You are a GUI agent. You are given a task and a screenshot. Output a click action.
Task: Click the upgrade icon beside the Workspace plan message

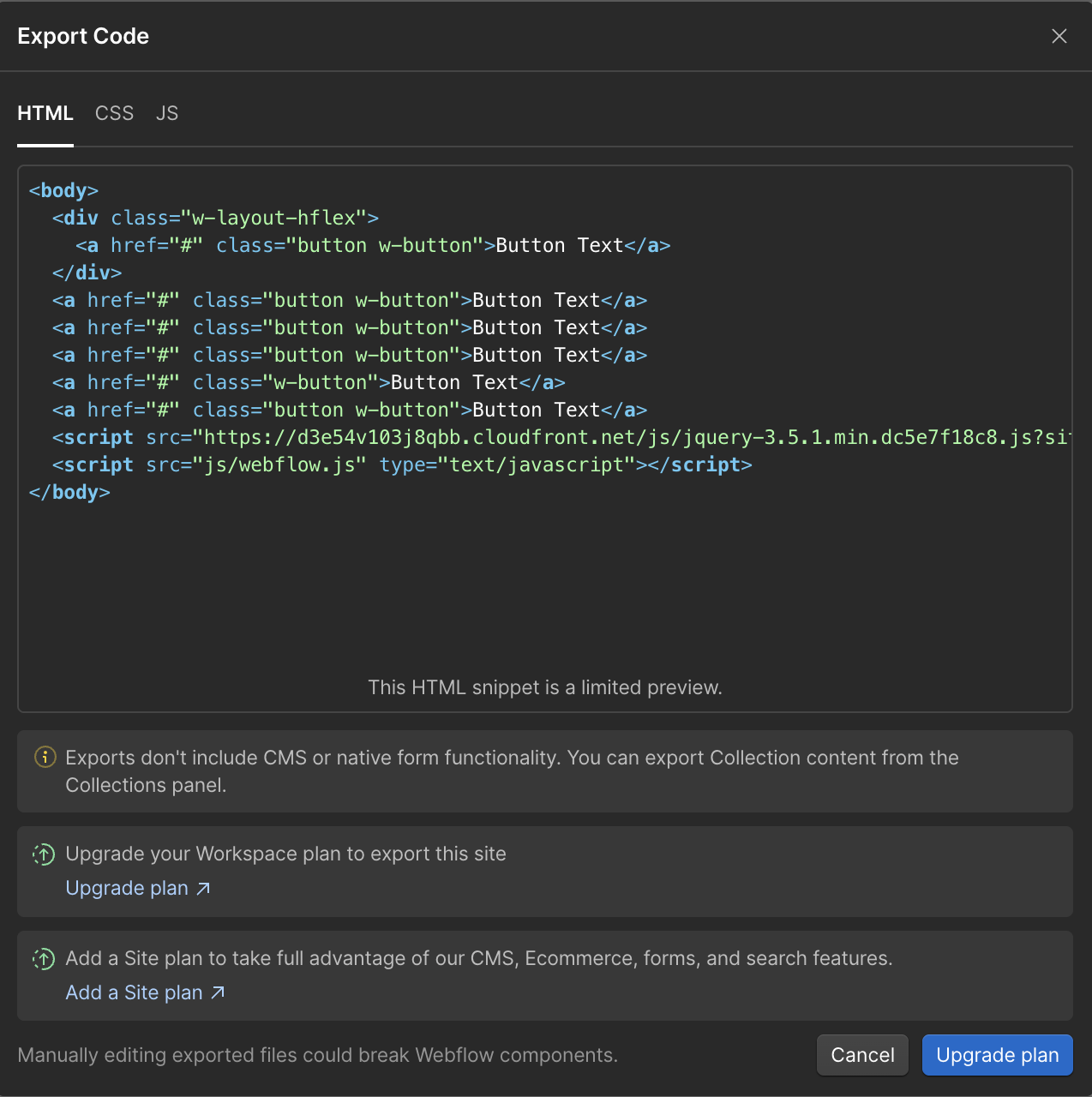[43, 854]
